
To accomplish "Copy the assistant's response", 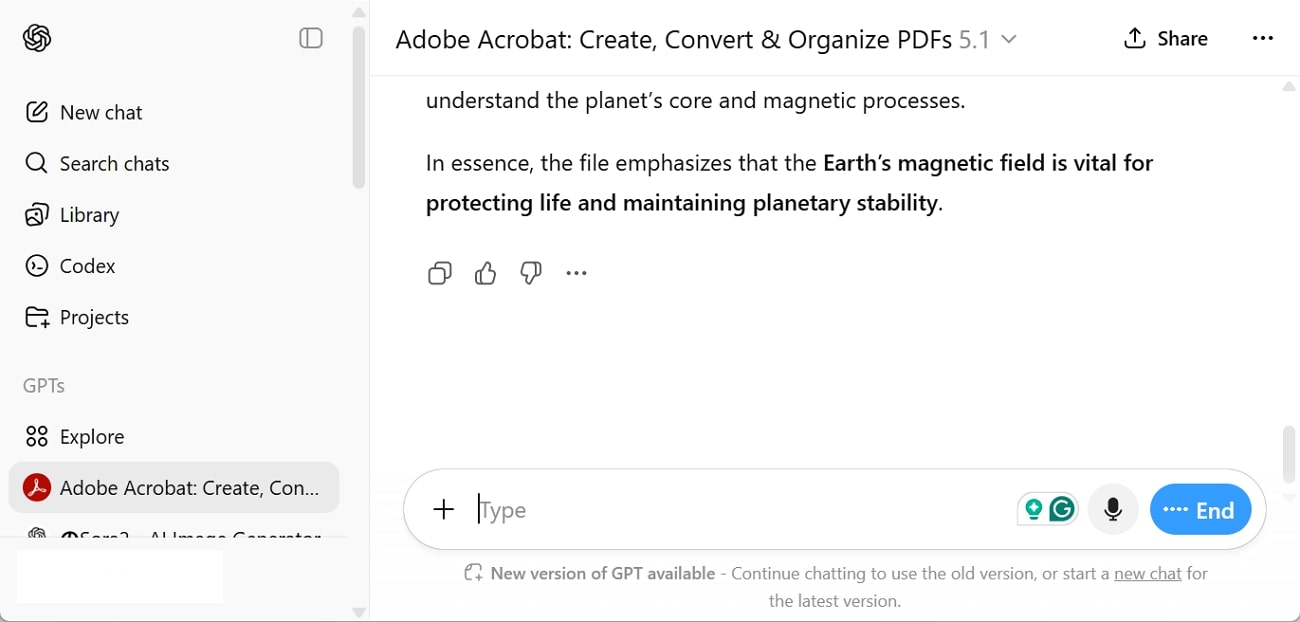I will pyautogui.click(x=439, y=273).
